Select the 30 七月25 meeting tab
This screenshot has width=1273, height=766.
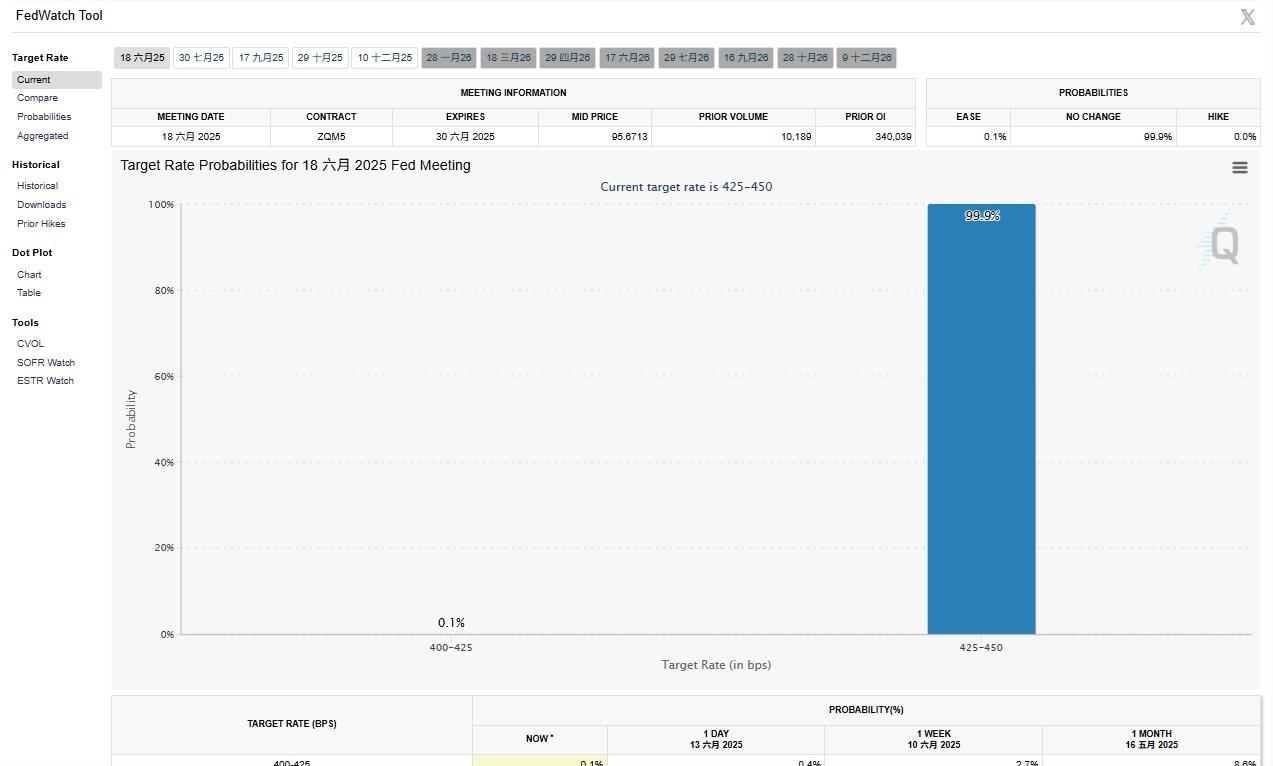pos(201,58)
